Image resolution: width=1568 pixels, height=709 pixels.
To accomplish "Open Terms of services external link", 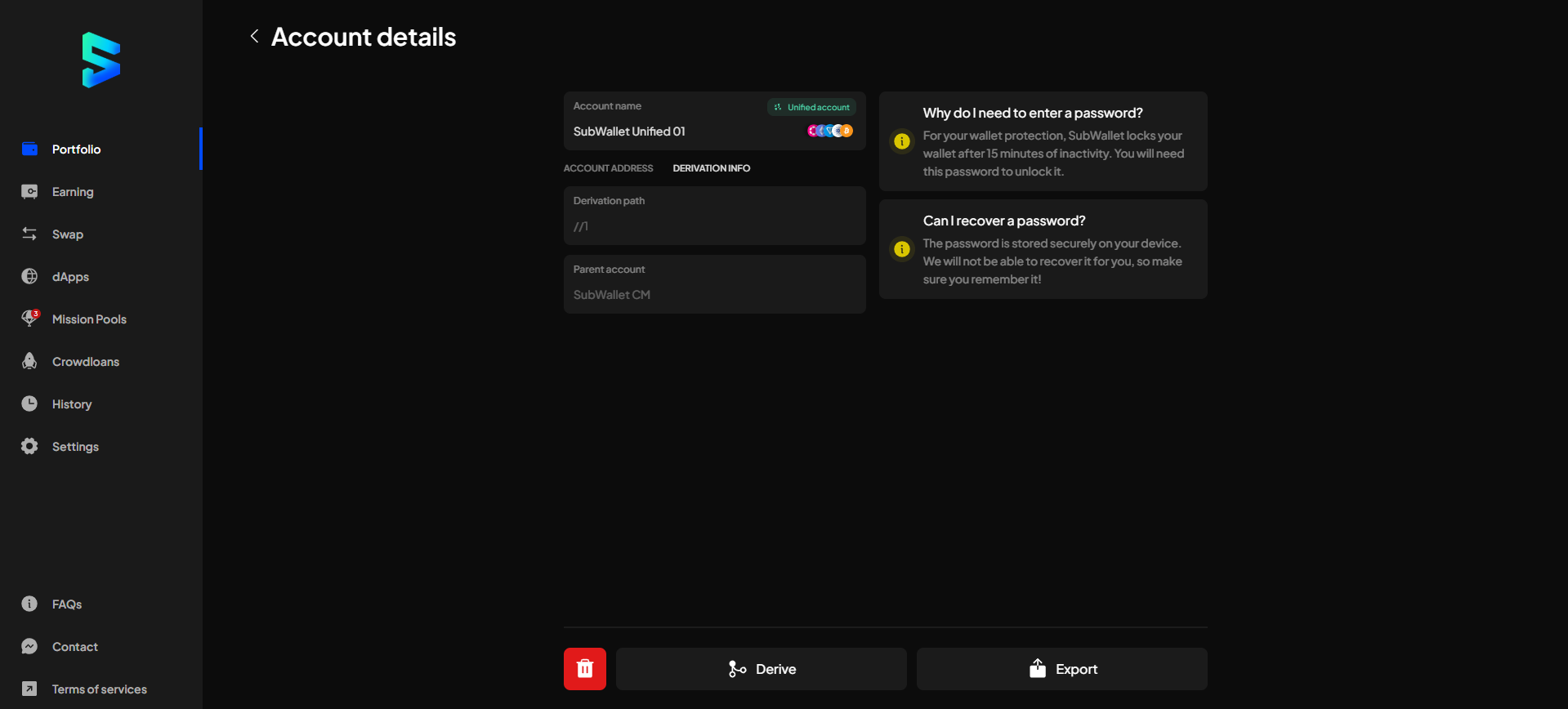I will [x=99, y=689].
